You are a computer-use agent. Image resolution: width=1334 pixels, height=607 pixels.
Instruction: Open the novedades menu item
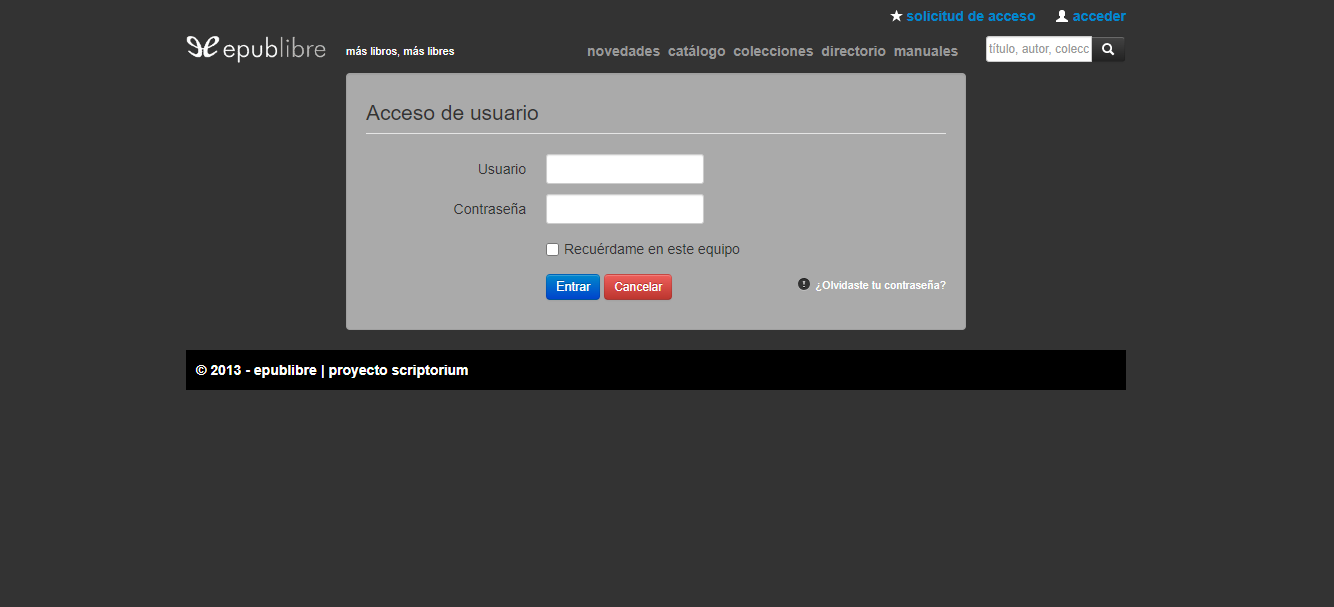623,51
